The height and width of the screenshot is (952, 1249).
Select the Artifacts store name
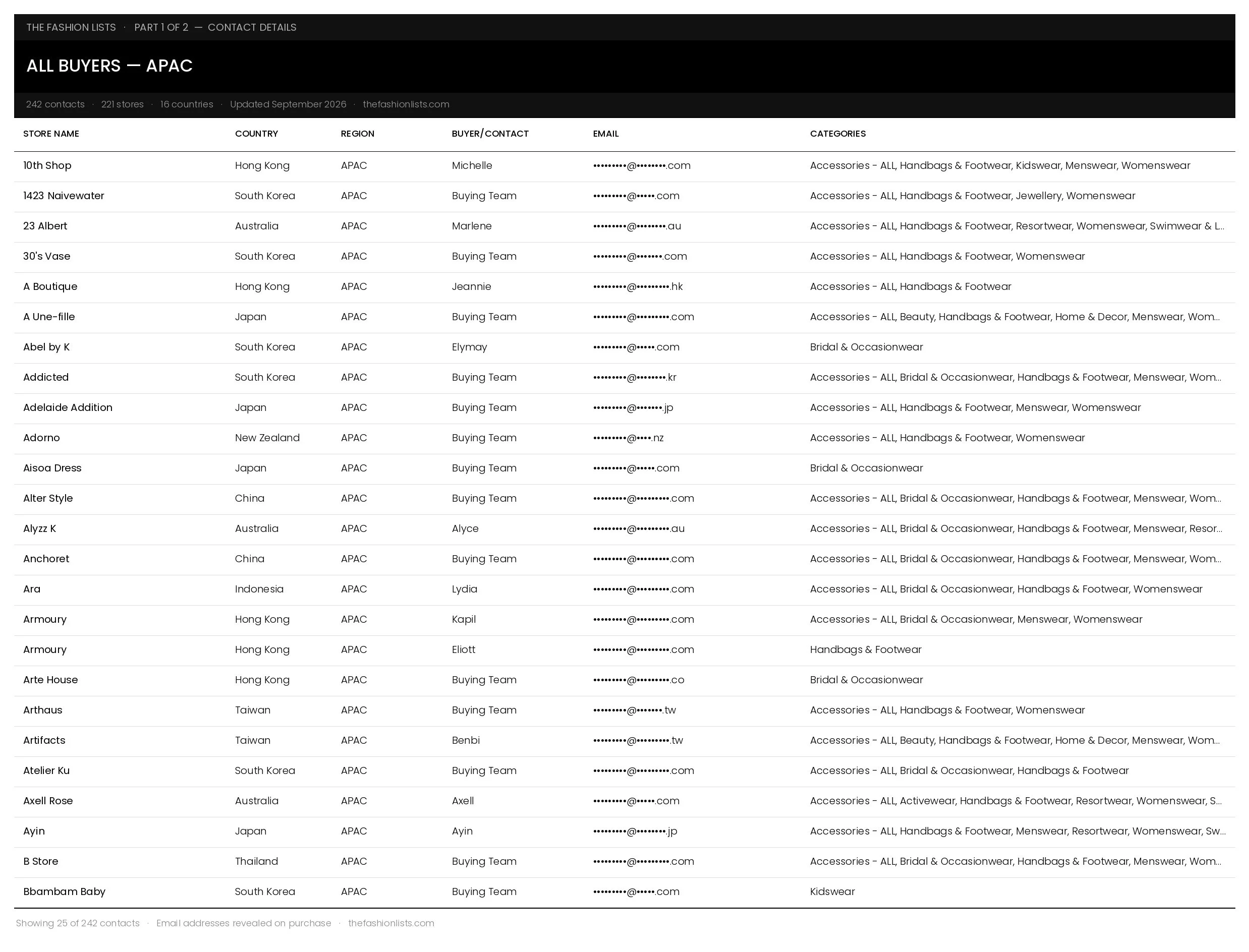coord(44,741)
